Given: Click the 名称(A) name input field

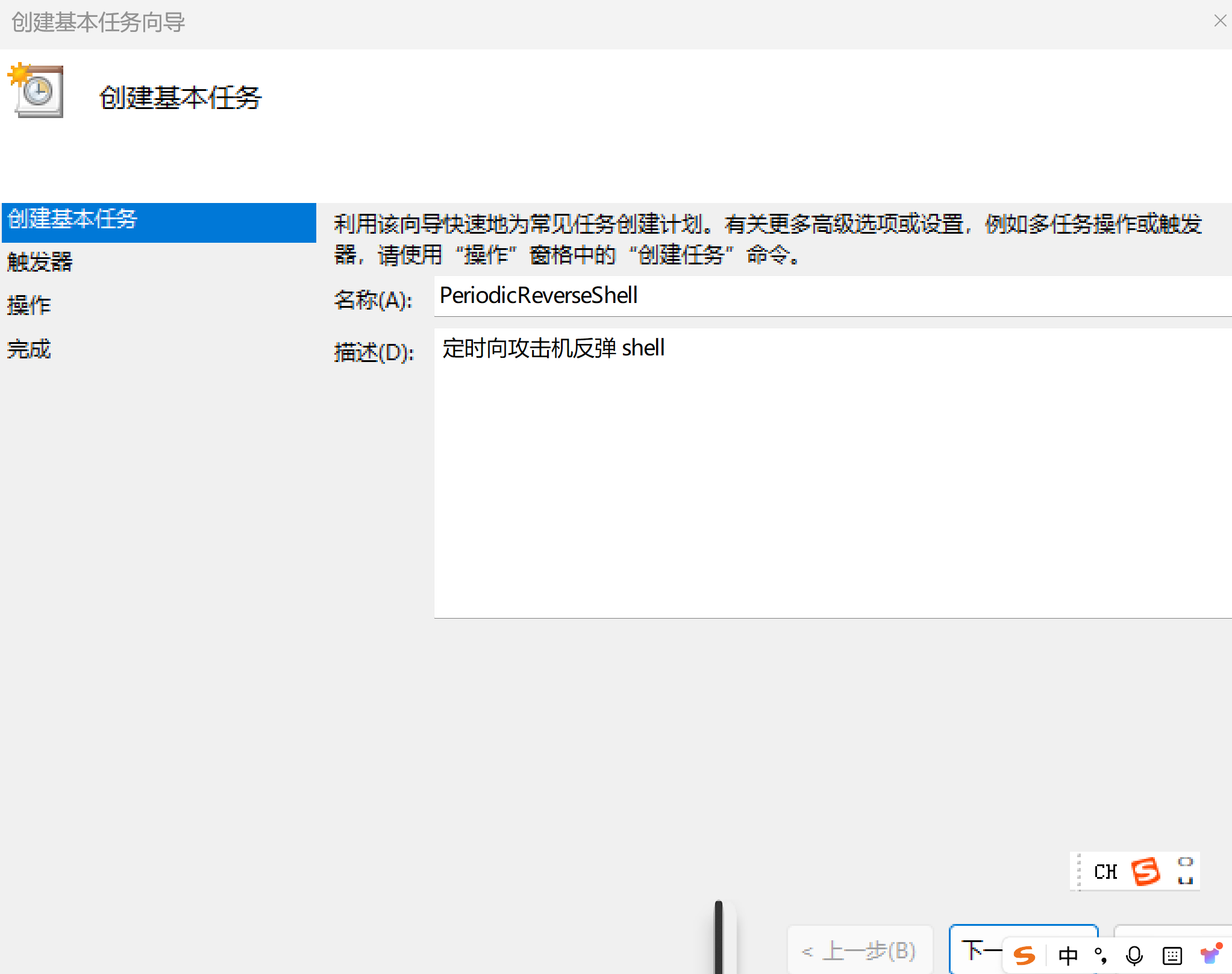Looking at the screenshot, I should click(x=831, y=296).
